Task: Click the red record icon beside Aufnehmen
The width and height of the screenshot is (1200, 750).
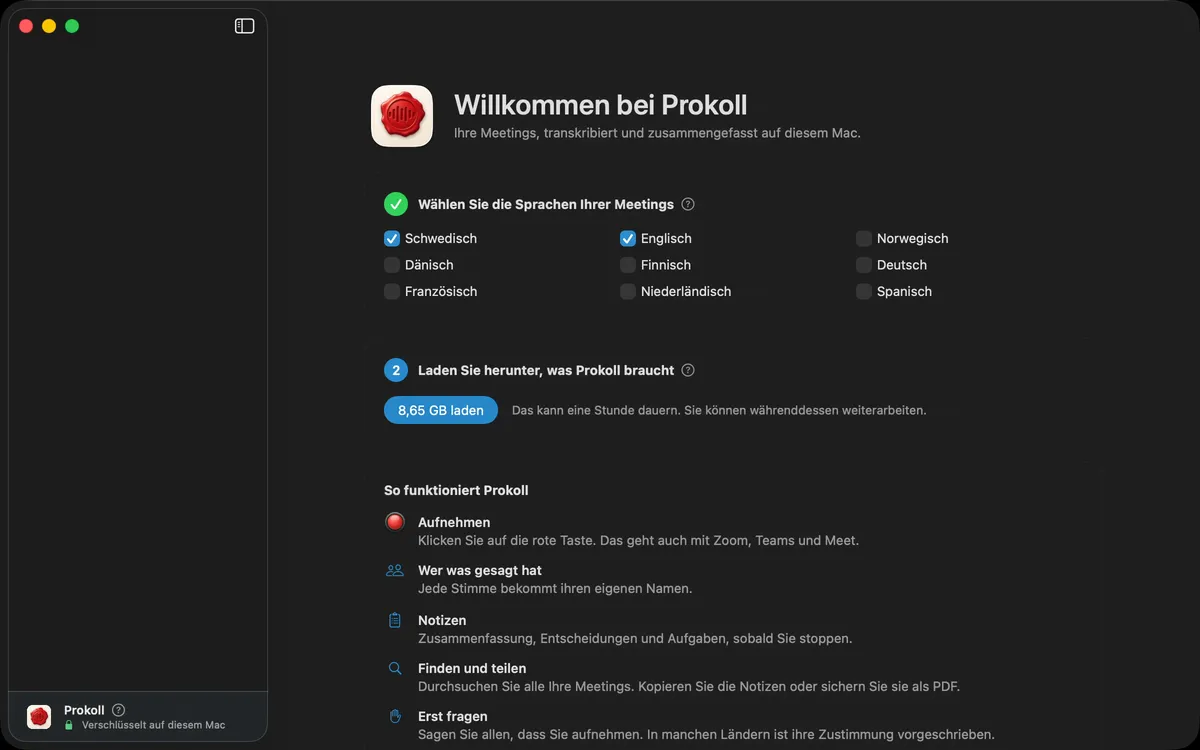Action: [395, 522]
